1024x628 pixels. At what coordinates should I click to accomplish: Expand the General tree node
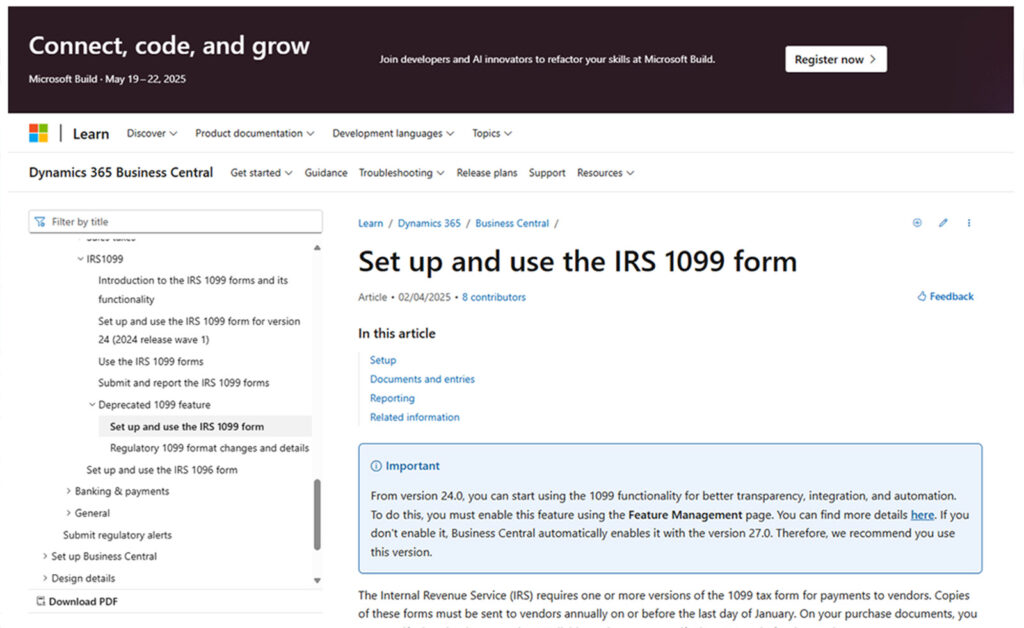click(69, 513)
